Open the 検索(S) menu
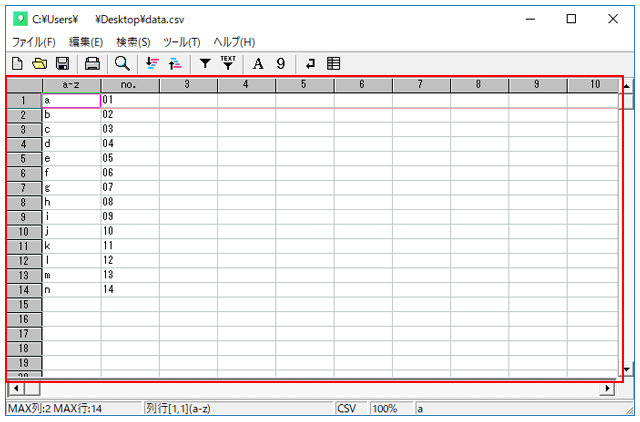 pos(133,42)
